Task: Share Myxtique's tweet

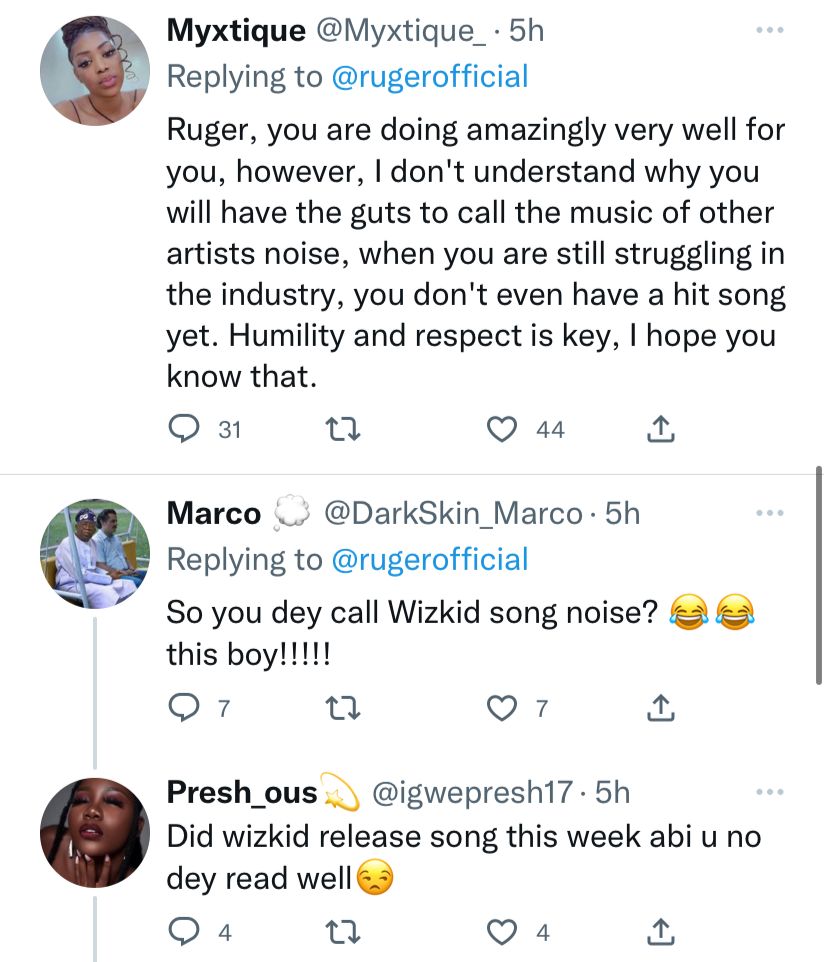Action: pos(661,429)
